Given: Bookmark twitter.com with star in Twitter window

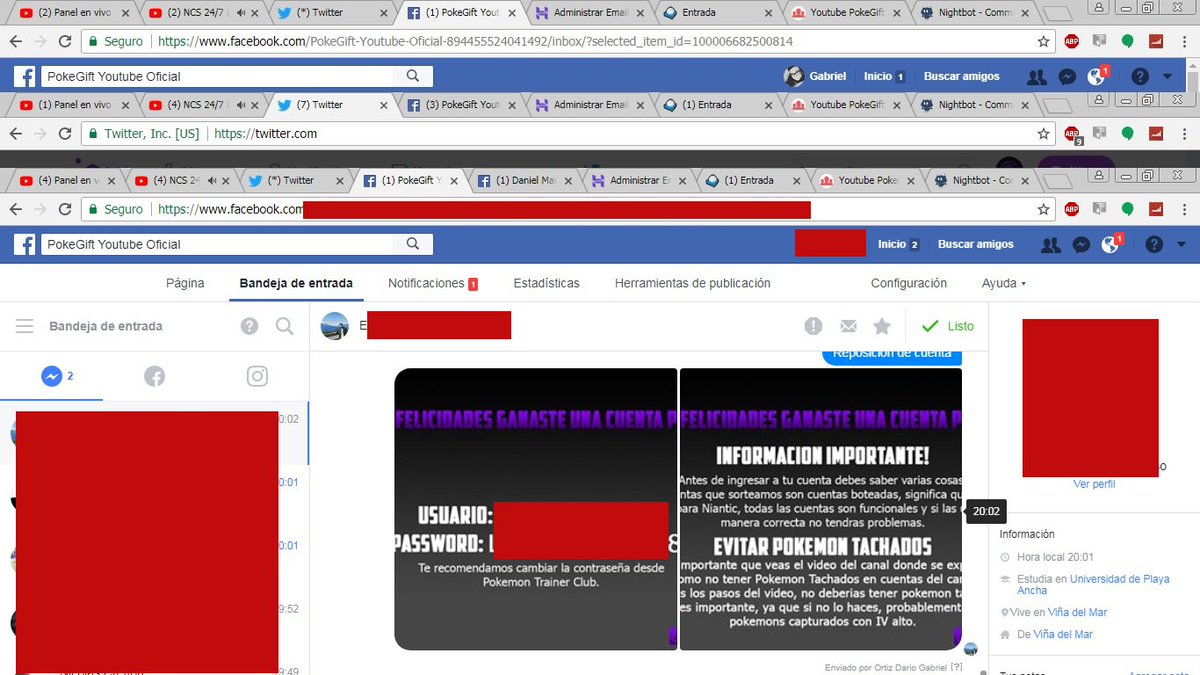Looking at the screenshot, I should coord(1043,133).
